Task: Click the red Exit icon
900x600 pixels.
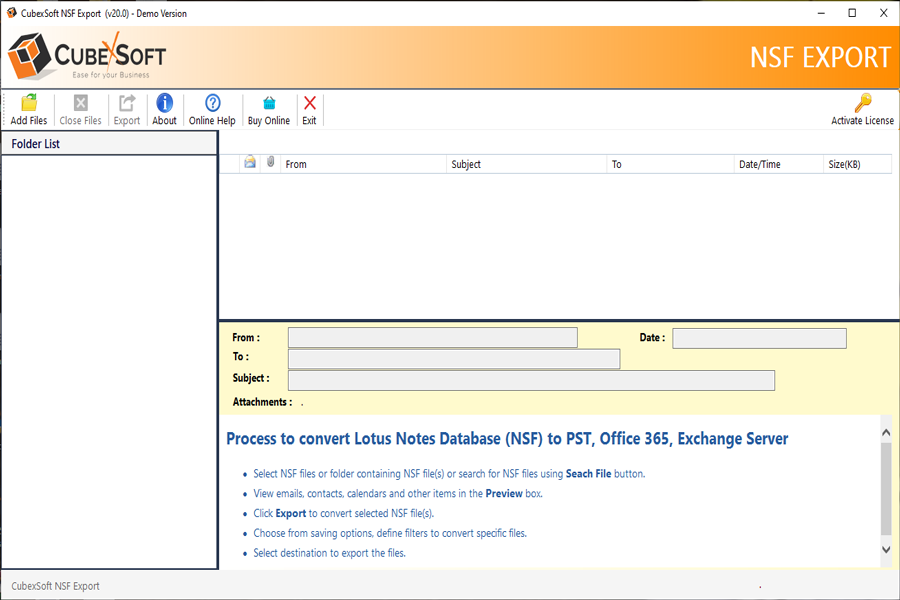Action: [x=309, y=103]
